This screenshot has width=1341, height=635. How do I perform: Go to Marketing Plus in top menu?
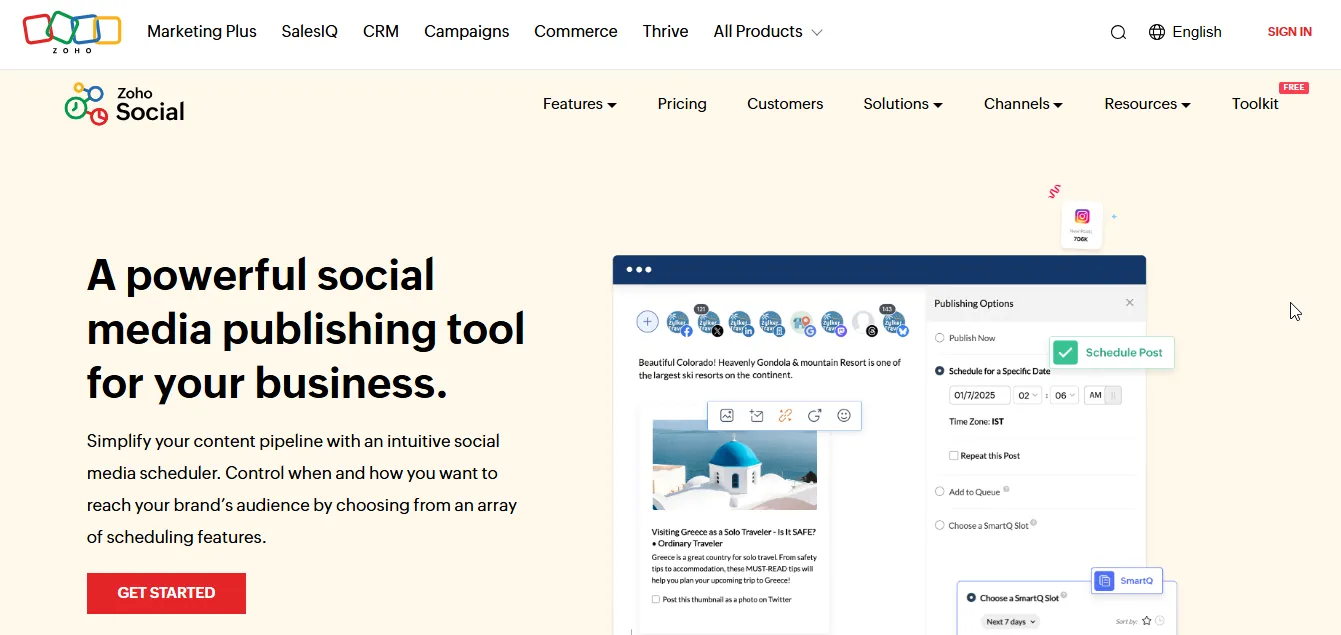pos(202,32)
